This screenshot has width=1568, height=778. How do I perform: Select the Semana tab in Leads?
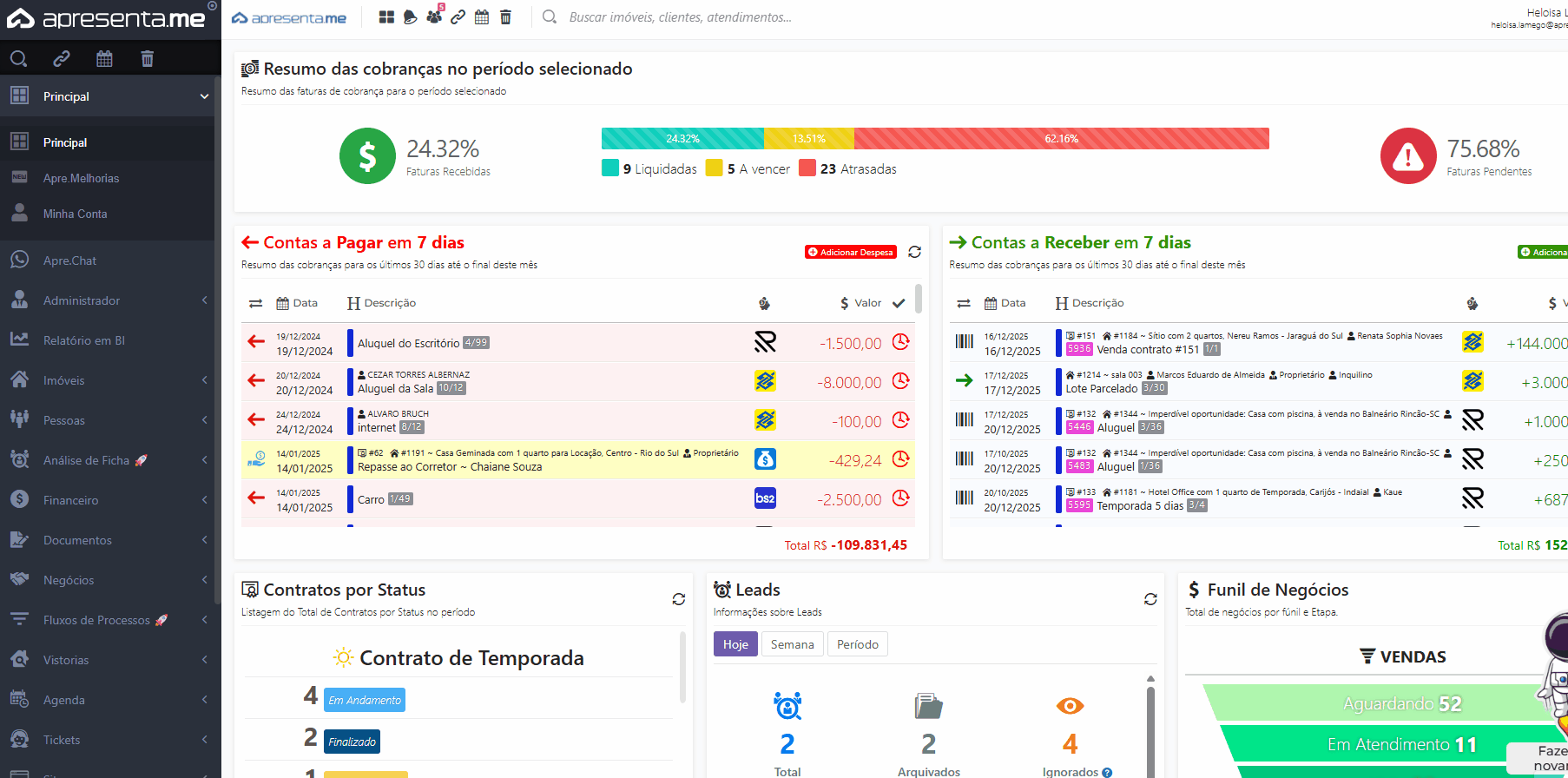coord(792,644)
